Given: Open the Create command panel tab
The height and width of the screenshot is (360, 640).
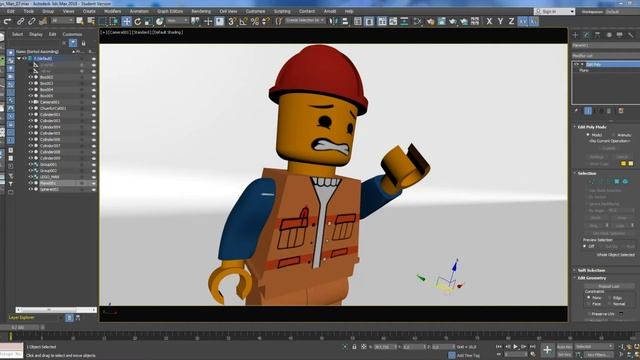Looking at the screenshot, I should pyautogui.click(x=576, y=35).
